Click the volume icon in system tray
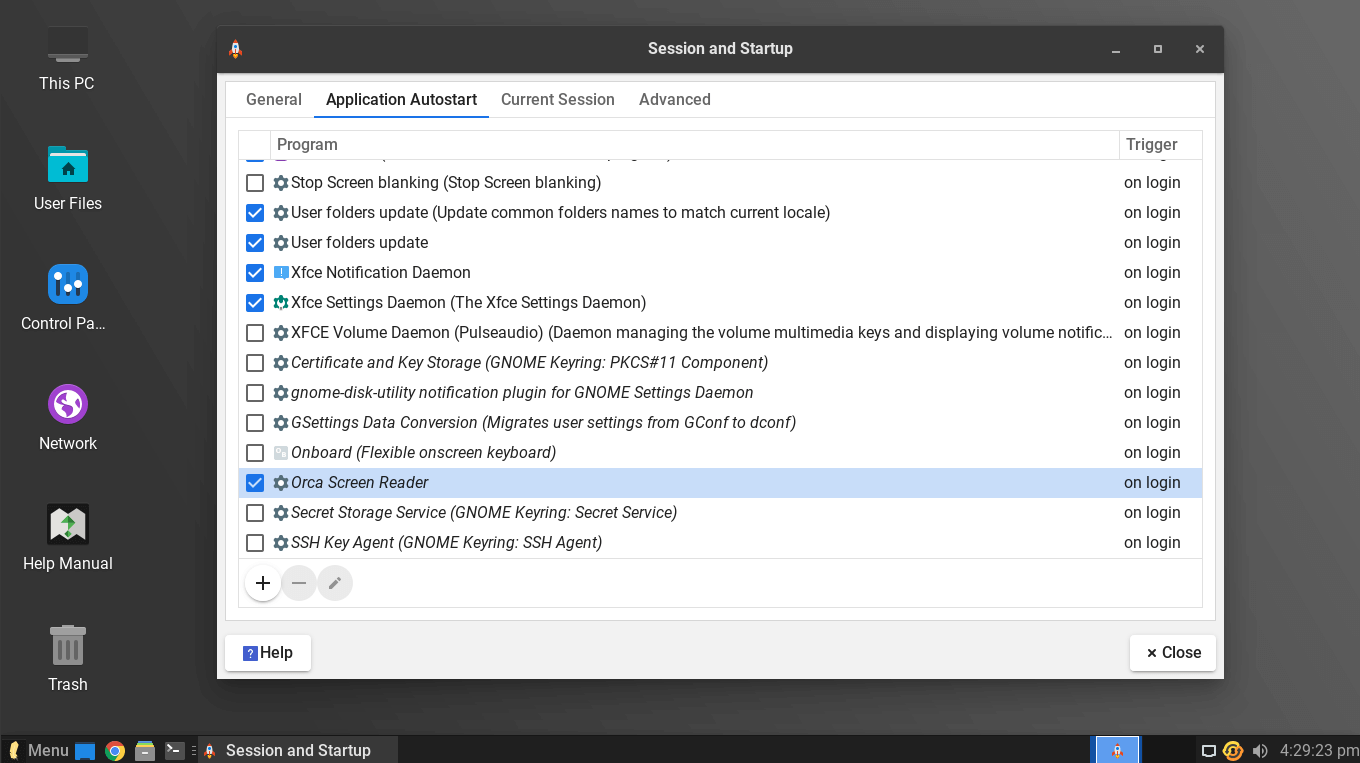The height and width of the screenshot is (763, 1360). tap(1260, 751)
